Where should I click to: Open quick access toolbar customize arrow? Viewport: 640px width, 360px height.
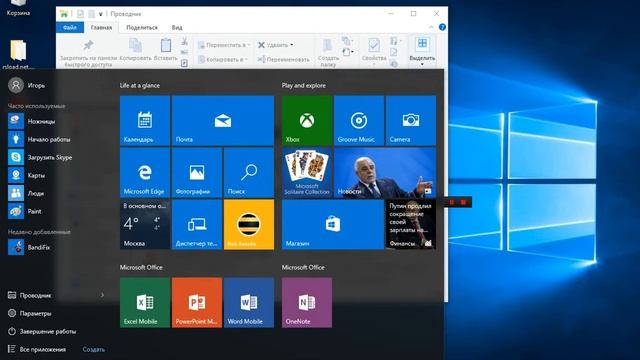(x=100, y=14)
